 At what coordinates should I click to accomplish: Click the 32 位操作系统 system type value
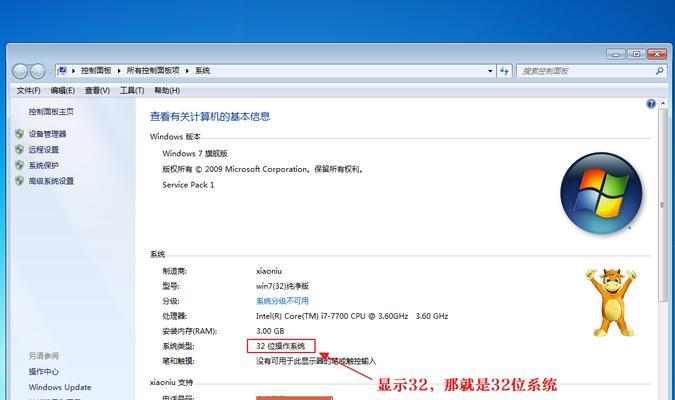click(281, 346)
